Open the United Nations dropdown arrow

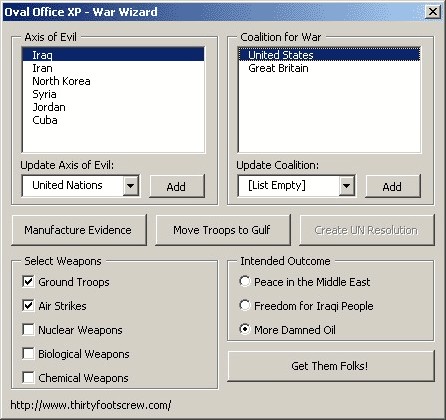131,186
